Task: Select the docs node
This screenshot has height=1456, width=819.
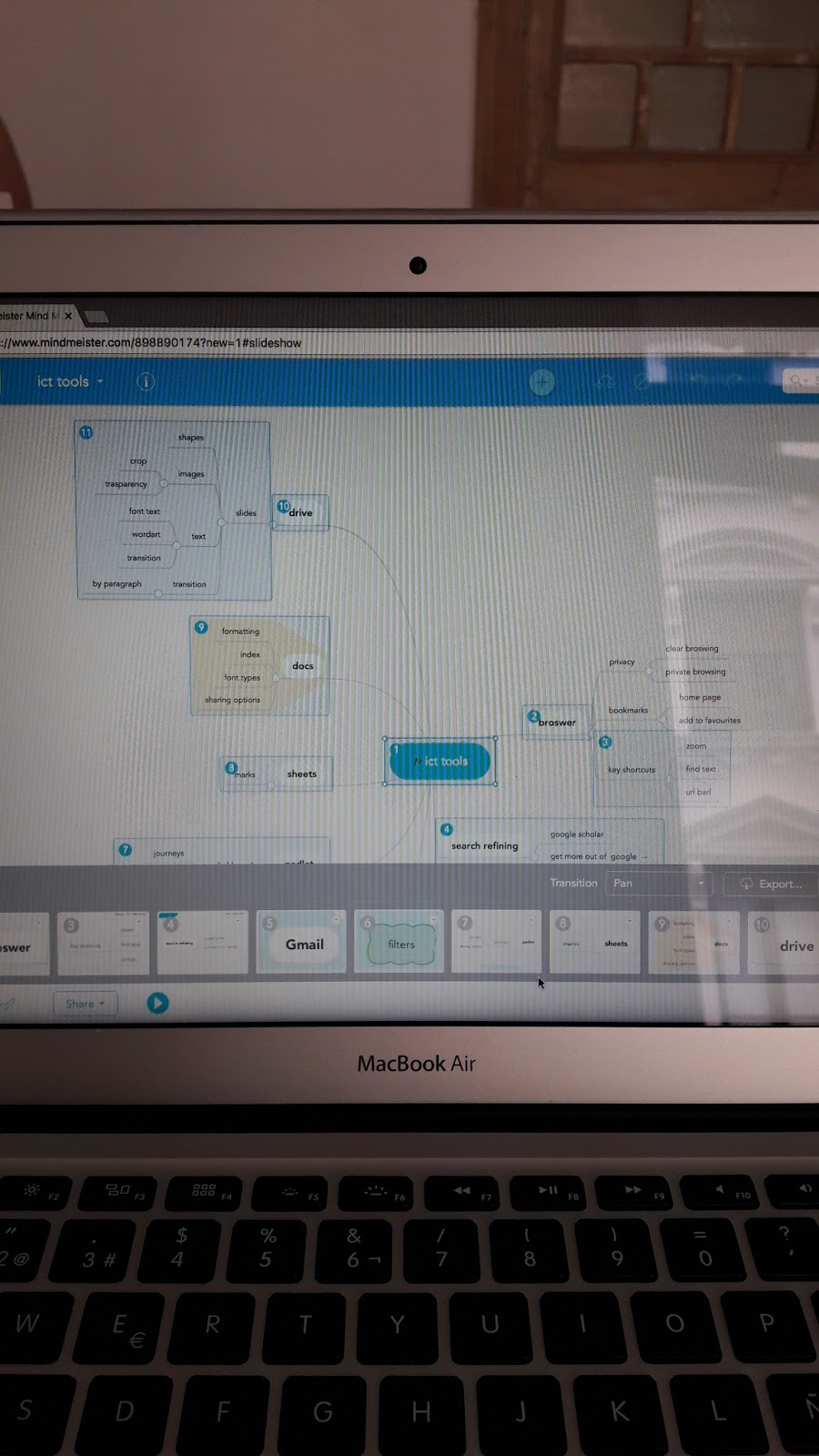Action: (x=303, y=666)
